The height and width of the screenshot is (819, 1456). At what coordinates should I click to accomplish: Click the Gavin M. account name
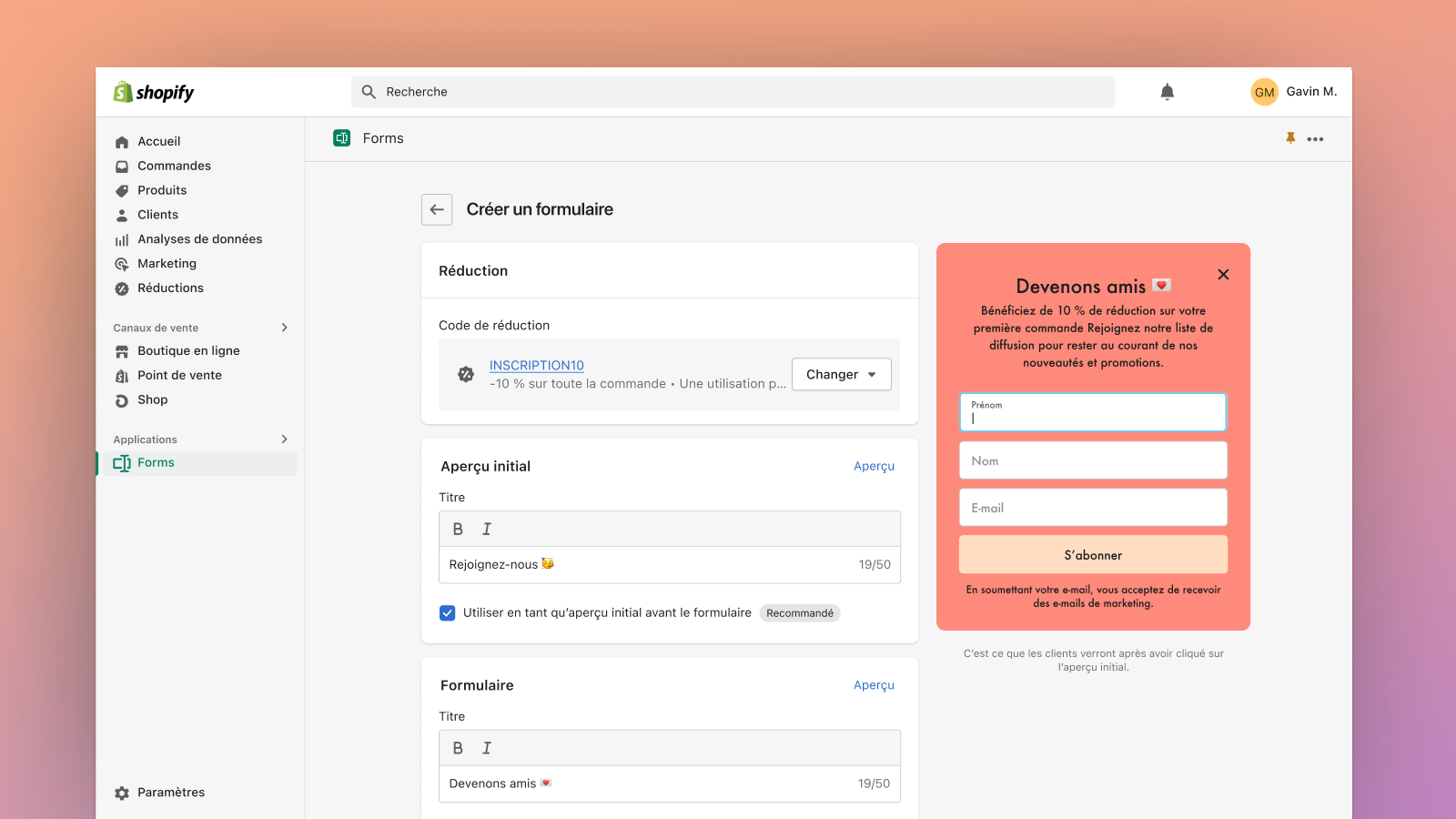coord(1311,92)
